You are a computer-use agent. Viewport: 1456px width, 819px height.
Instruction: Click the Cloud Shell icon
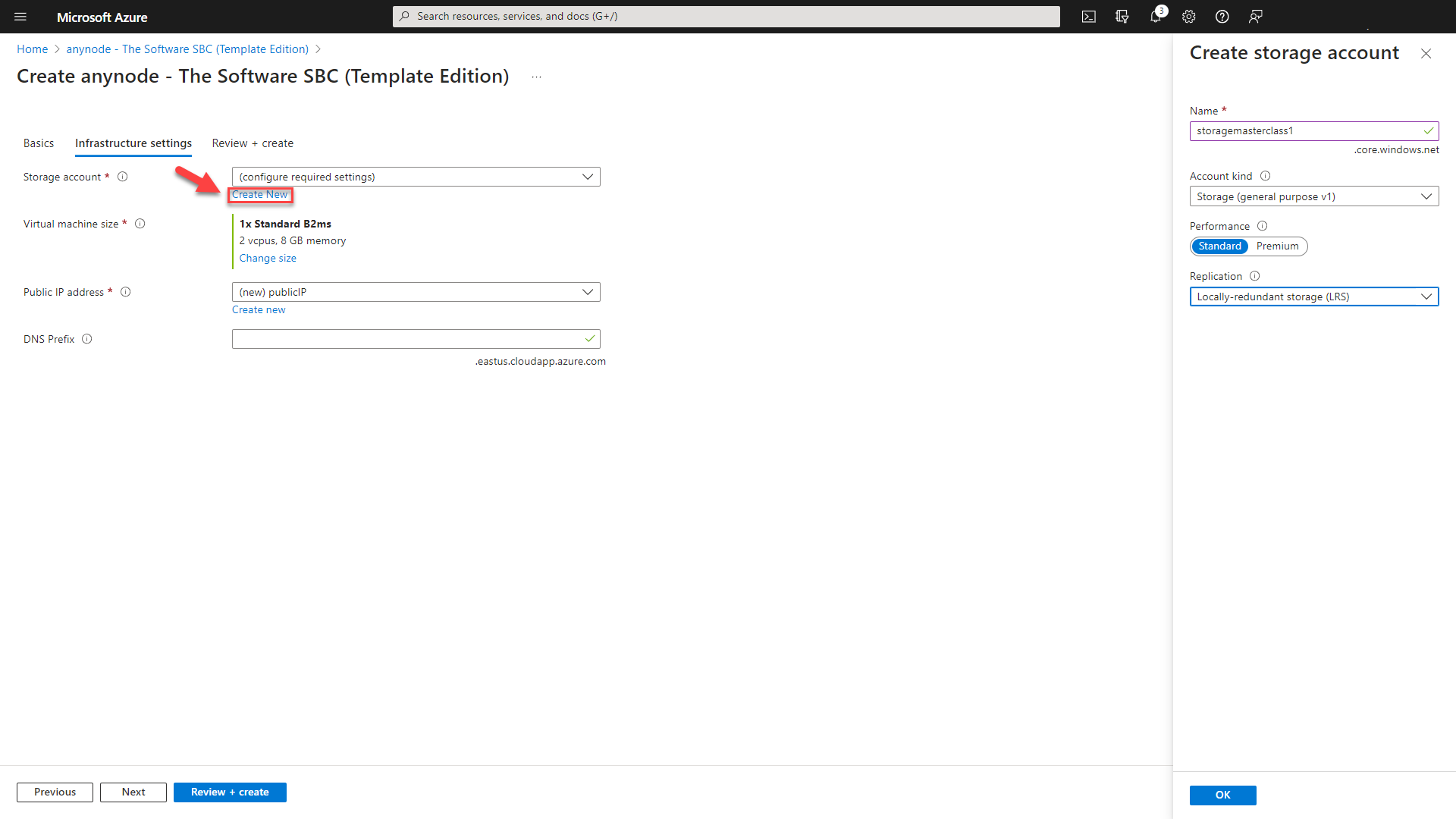(1090, 17)
